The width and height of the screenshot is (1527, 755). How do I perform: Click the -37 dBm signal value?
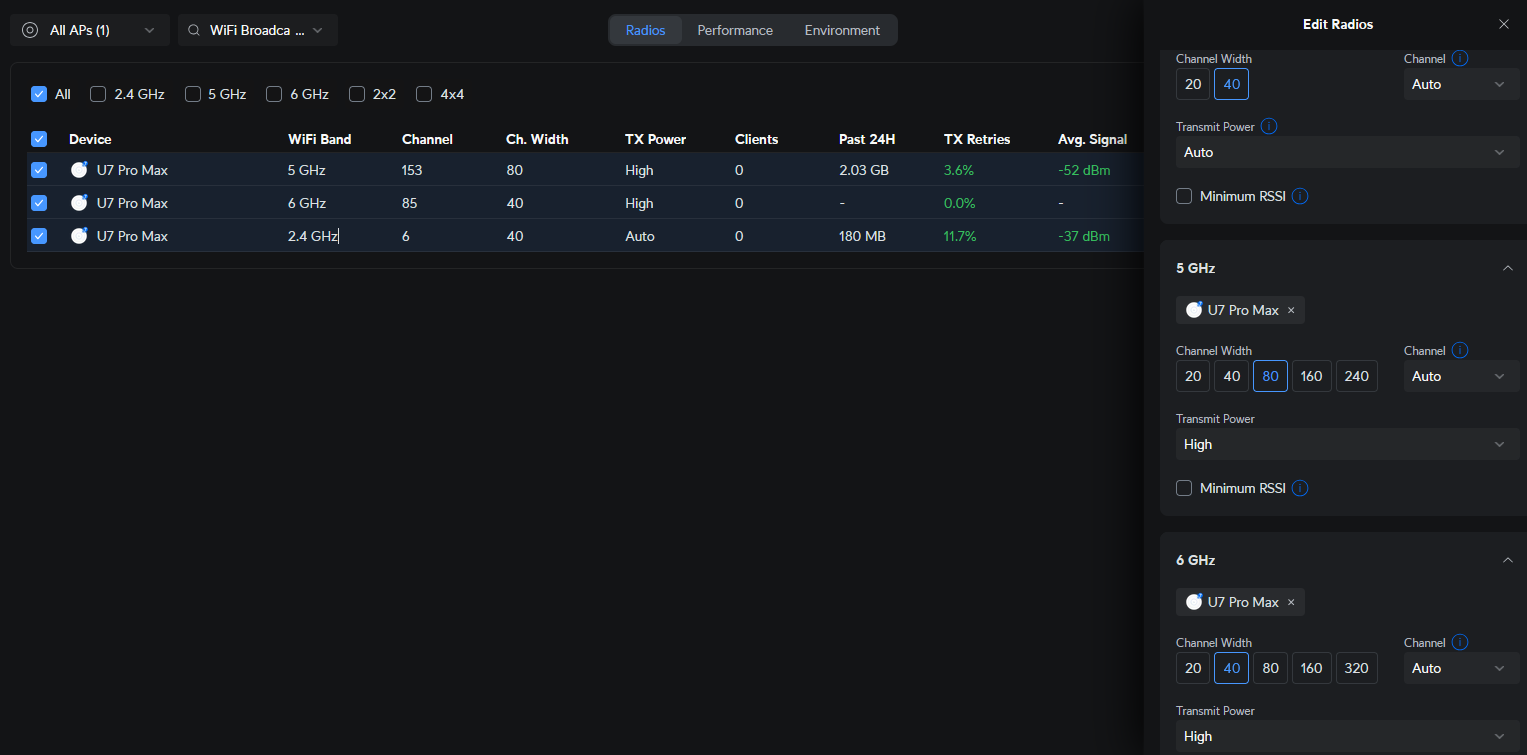tap(1084, 236)
